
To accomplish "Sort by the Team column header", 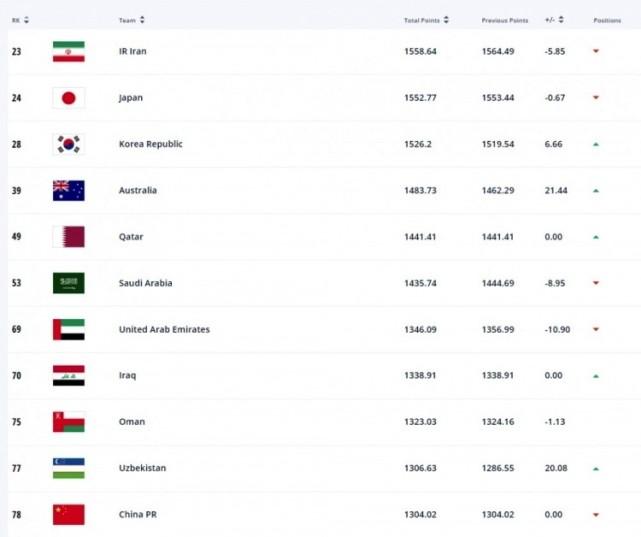I will point(131,20).
